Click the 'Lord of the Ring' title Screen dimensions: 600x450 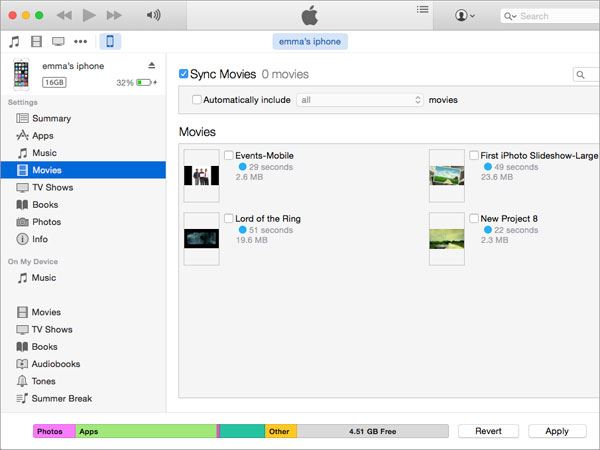coord(268,218)
